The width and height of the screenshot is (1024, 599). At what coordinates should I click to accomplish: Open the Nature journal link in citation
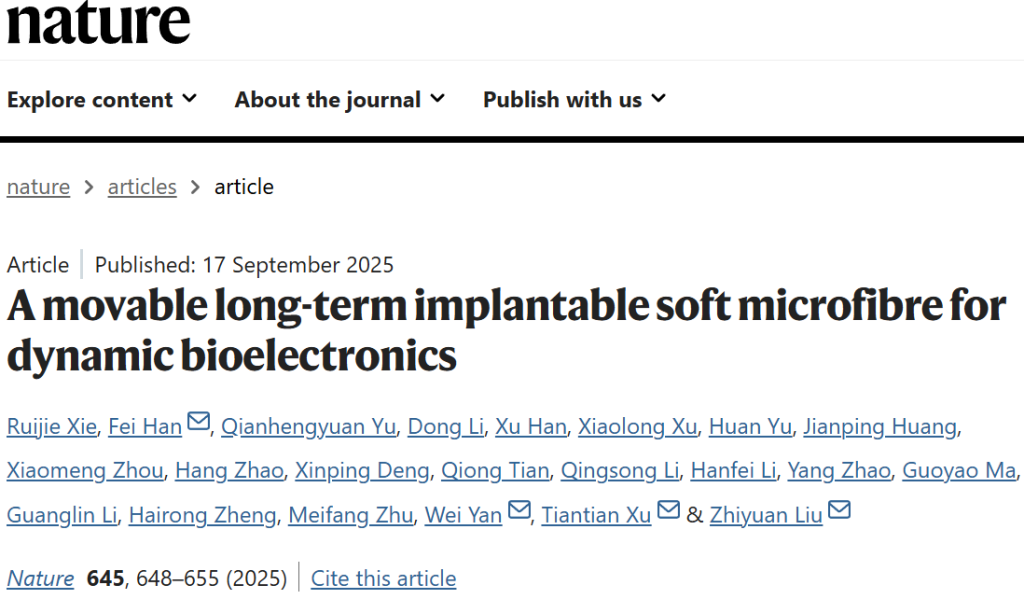click(x=40, y=578)
